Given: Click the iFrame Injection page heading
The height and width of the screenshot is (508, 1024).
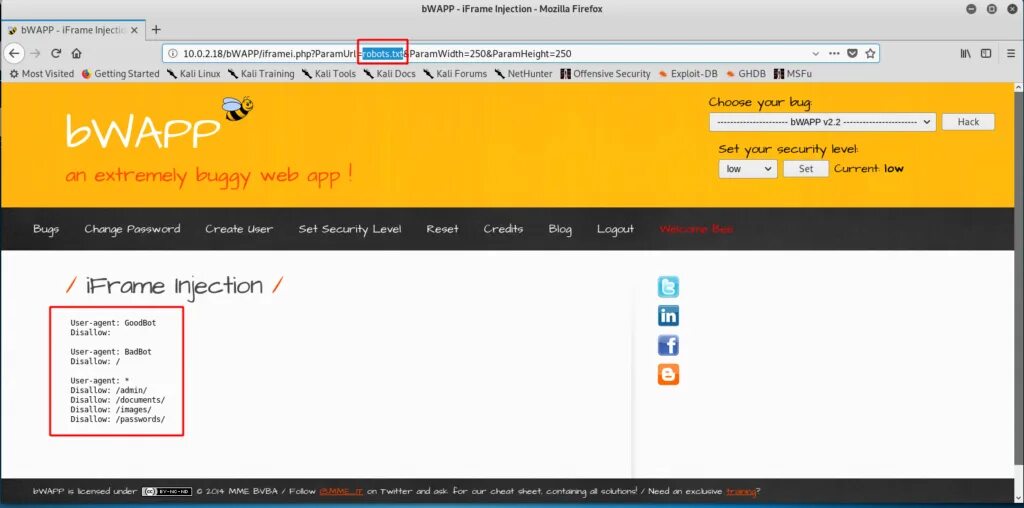Looking at the screenshot, I should [x=175, y=286].
